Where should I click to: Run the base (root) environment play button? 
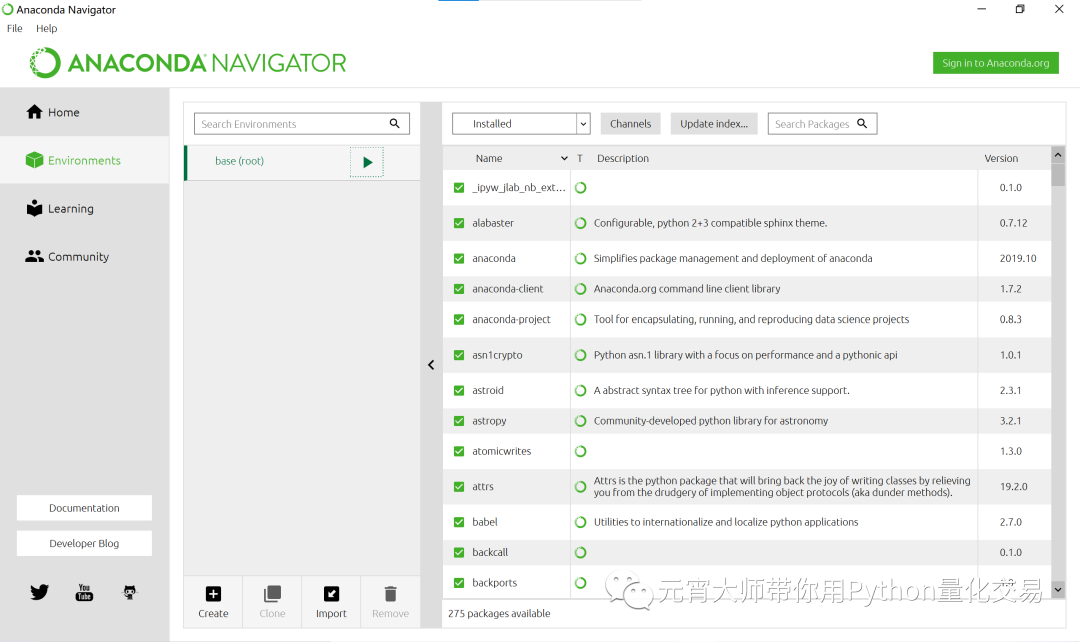(x=367, y=163)
